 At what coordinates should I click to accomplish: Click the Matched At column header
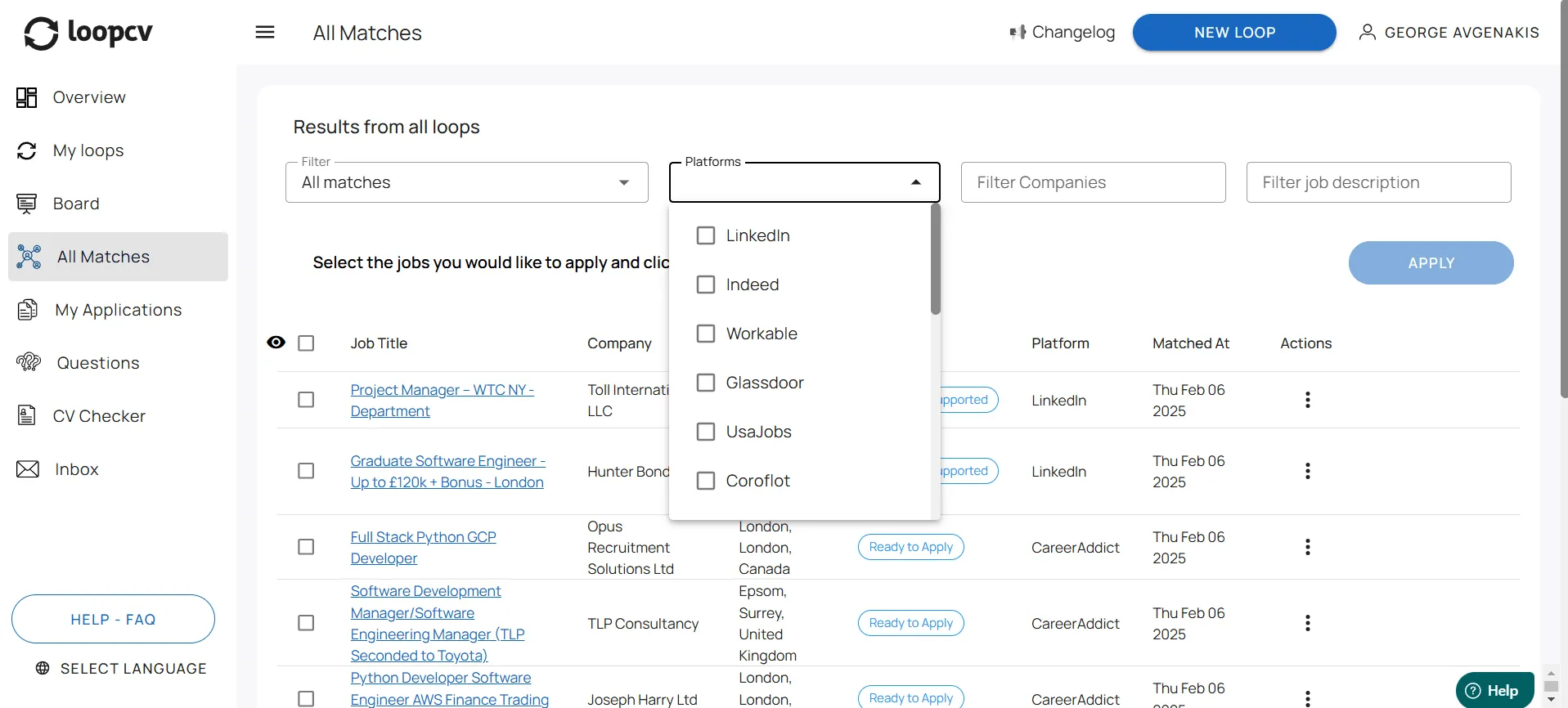[1191, 343]
